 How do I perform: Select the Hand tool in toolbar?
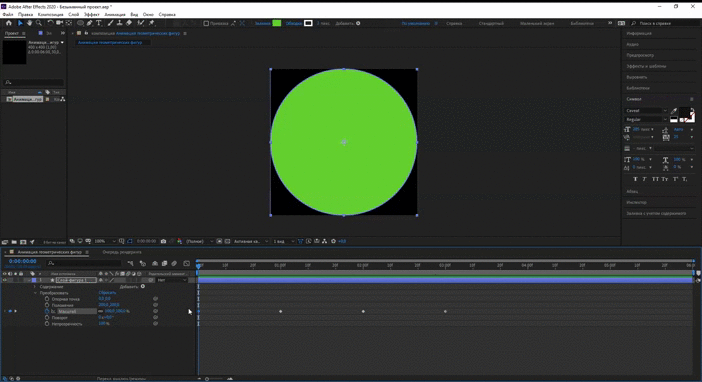click(x=30, y=23)
